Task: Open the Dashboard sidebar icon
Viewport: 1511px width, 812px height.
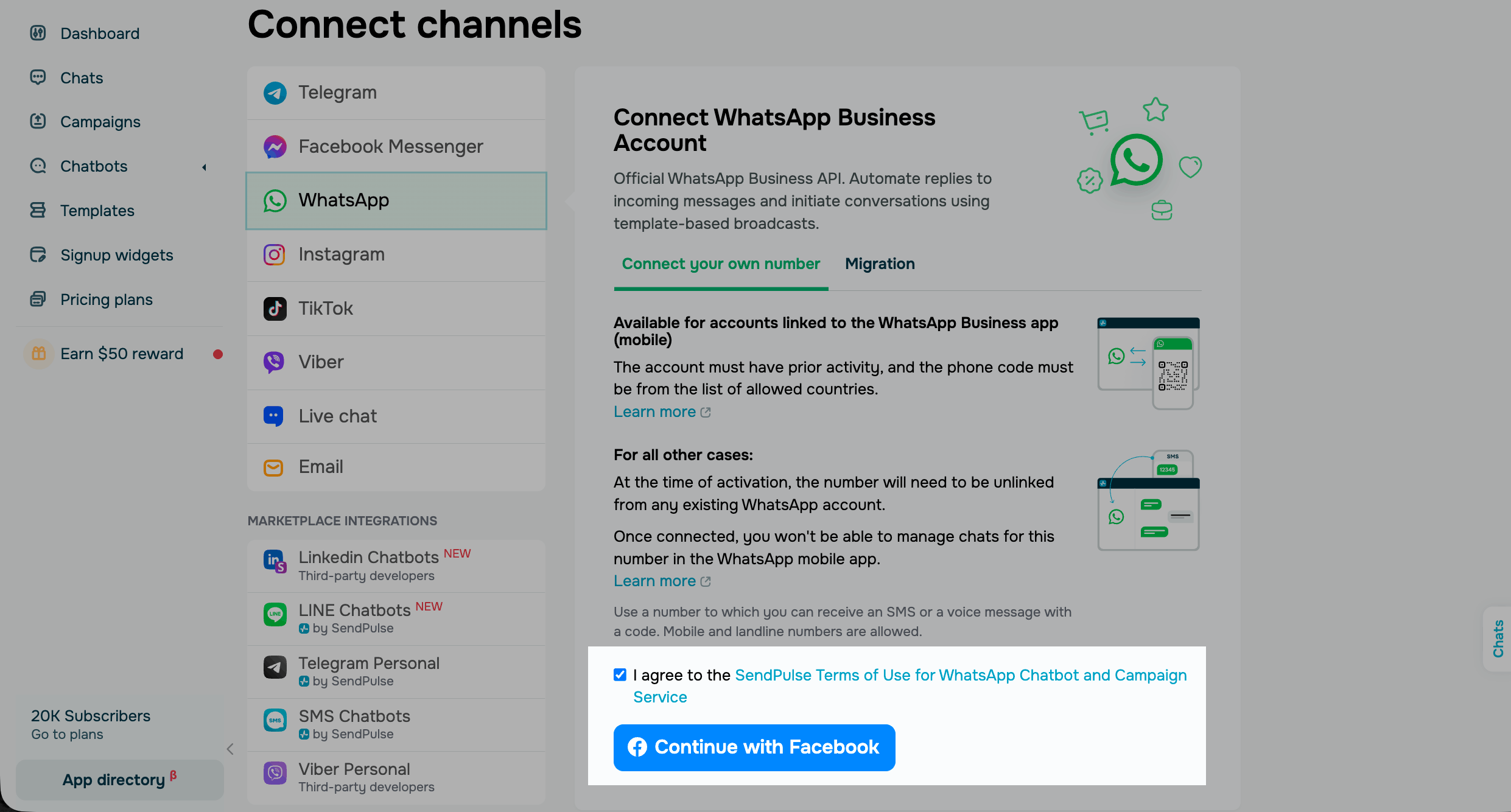Action: coord(38,33)
